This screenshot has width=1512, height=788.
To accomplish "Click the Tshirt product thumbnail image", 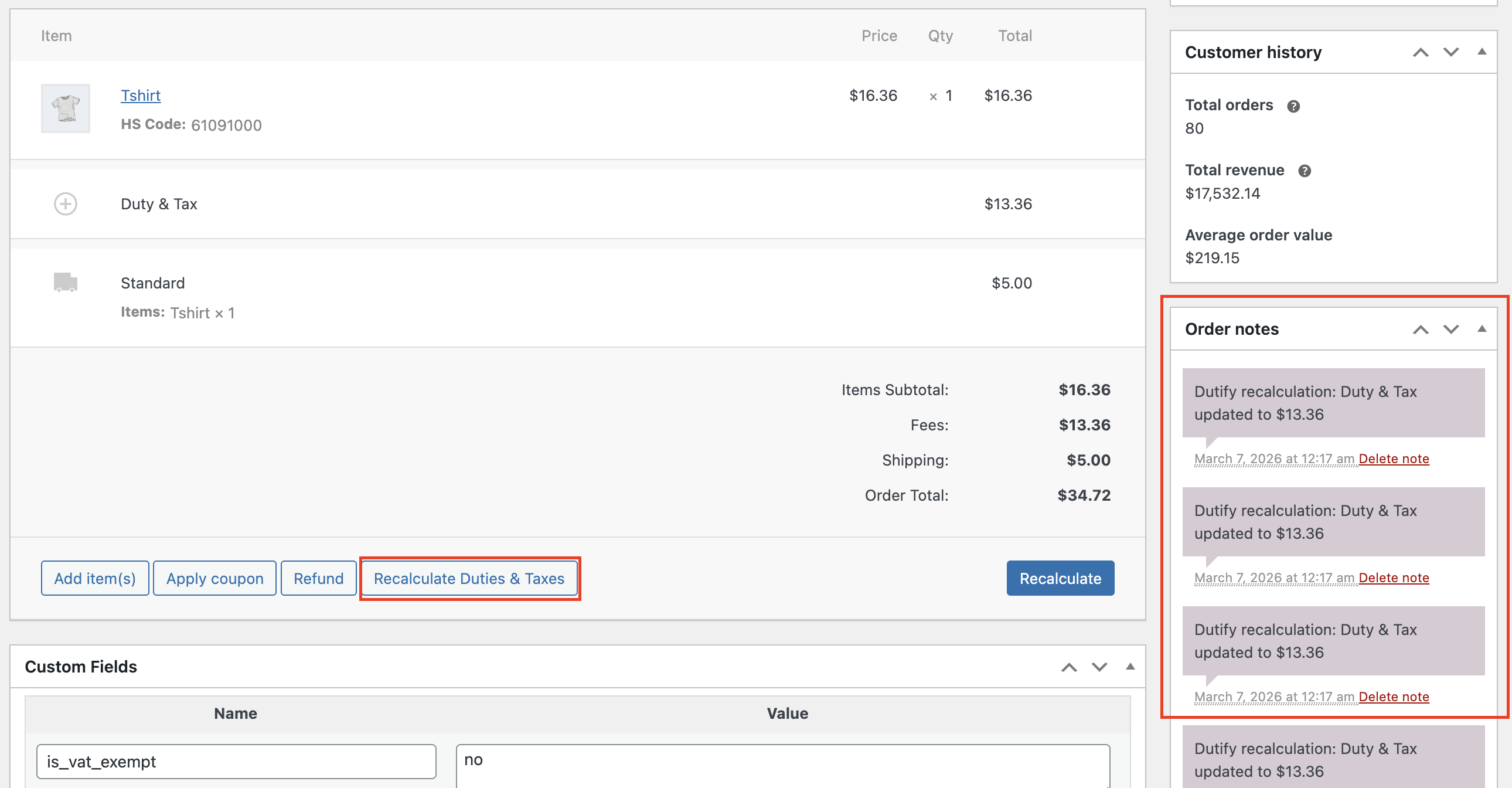I will tap(65, 108).
